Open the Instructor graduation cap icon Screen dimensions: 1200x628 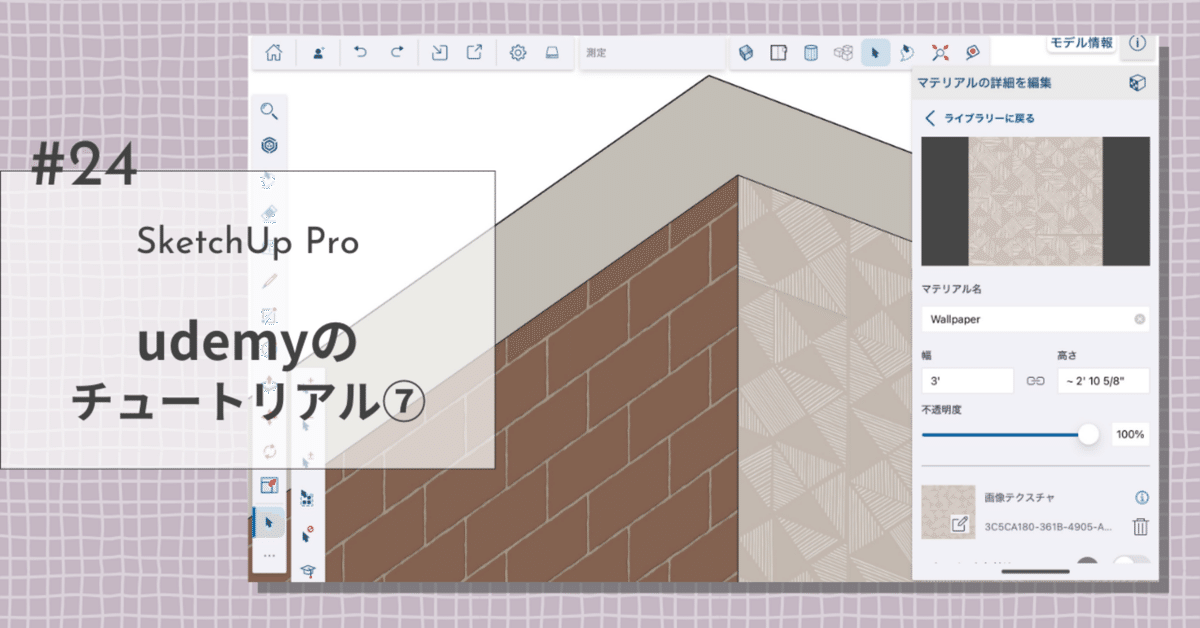point(307,569)
